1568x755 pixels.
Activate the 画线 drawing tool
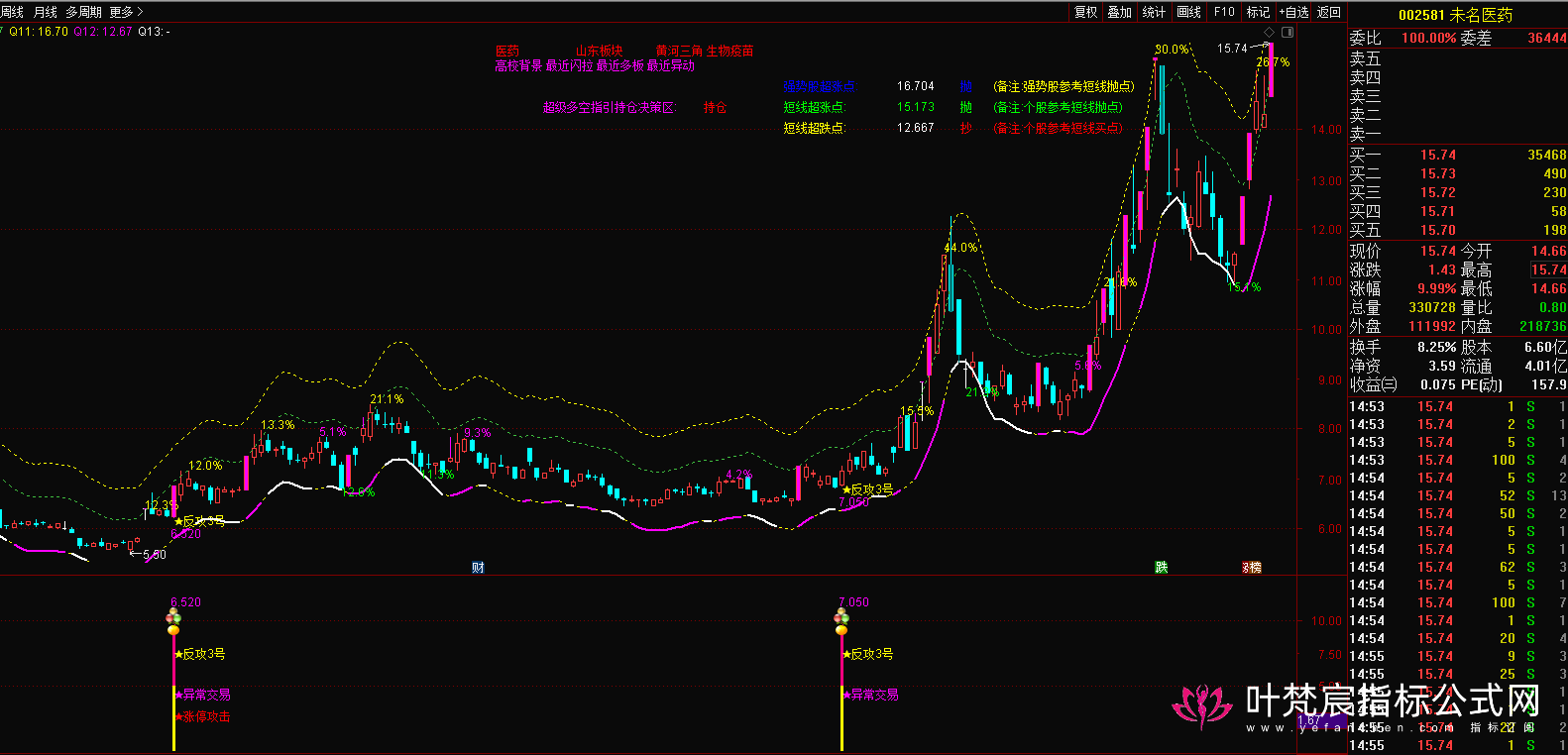pos(1188,12)
